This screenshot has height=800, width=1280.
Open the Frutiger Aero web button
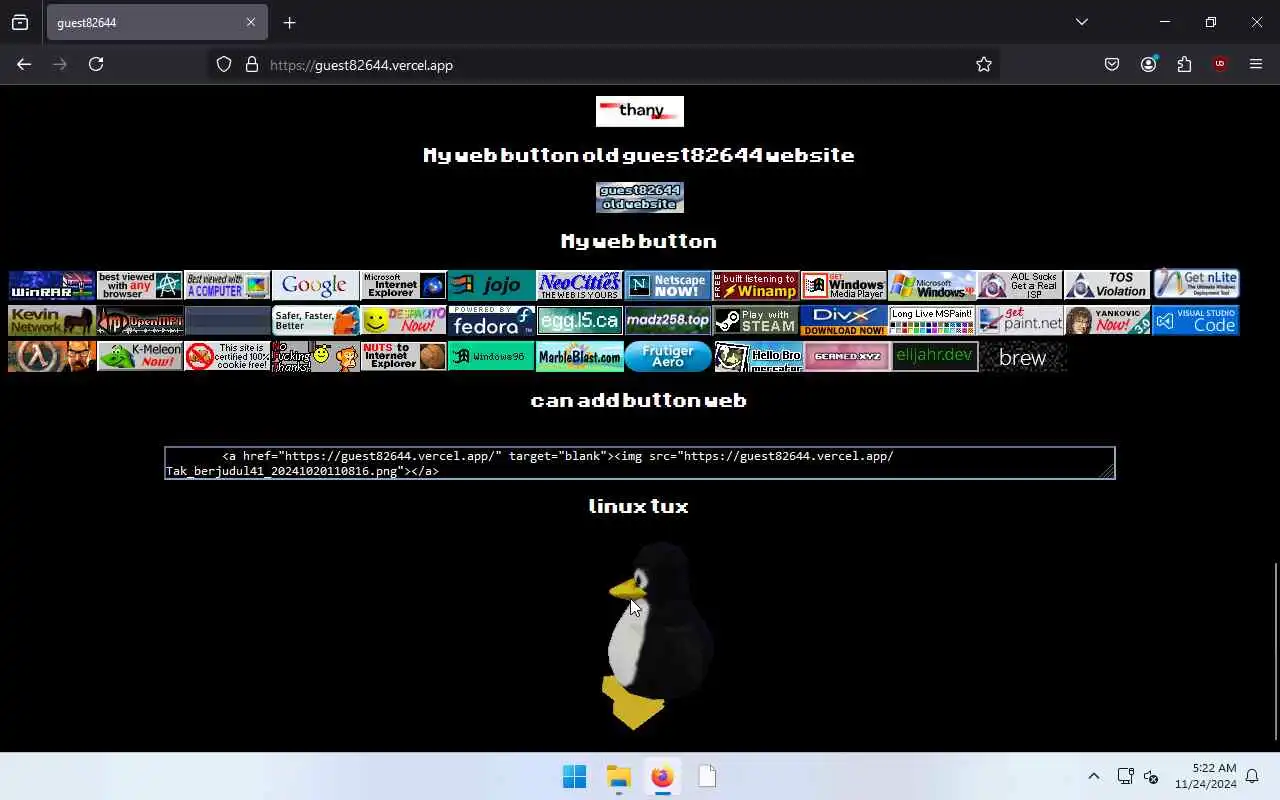pos(667,357)
